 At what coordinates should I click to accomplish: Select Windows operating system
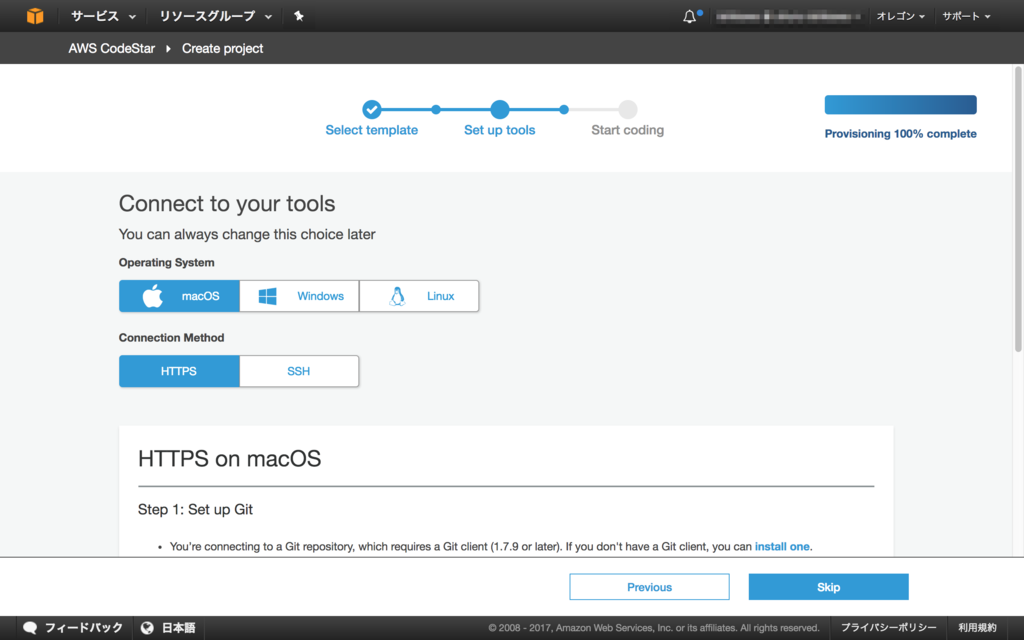click(x=299, y=296)
